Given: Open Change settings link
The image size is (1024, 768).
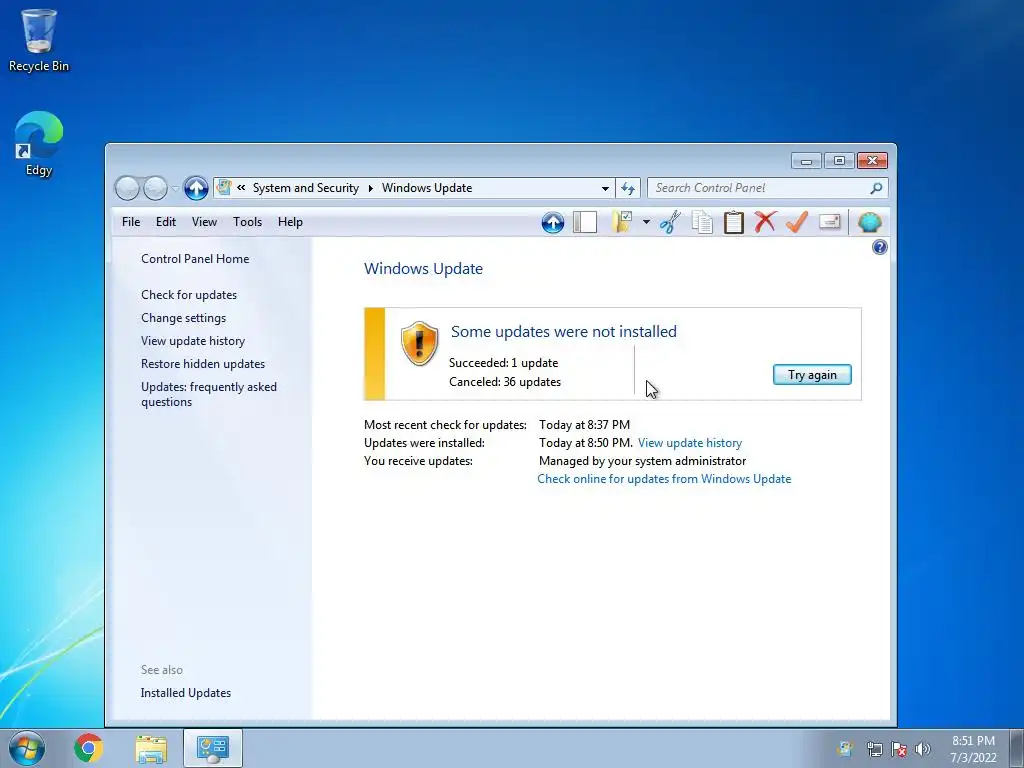Looking at the screenshot, I should (x=184, y=318).
